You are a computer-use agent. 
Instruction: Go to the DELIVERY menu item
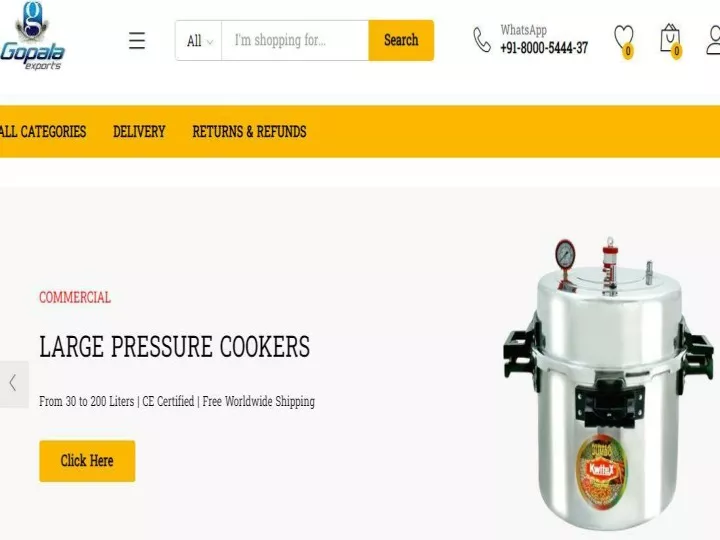pos(139,132)
